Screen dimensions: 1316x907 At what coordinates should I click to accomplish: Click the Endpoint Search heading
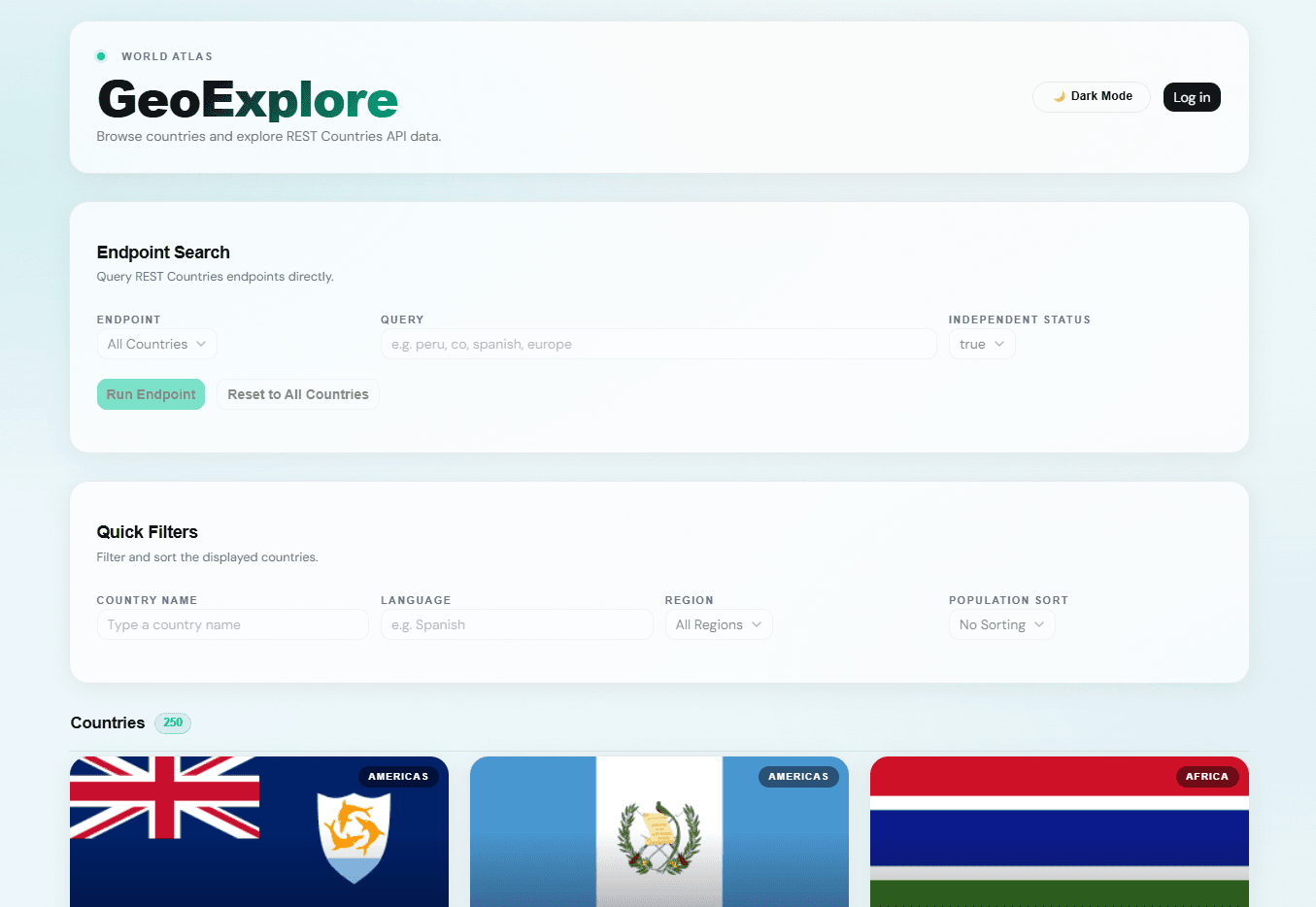pyautogui.click(x=163, y=252)
